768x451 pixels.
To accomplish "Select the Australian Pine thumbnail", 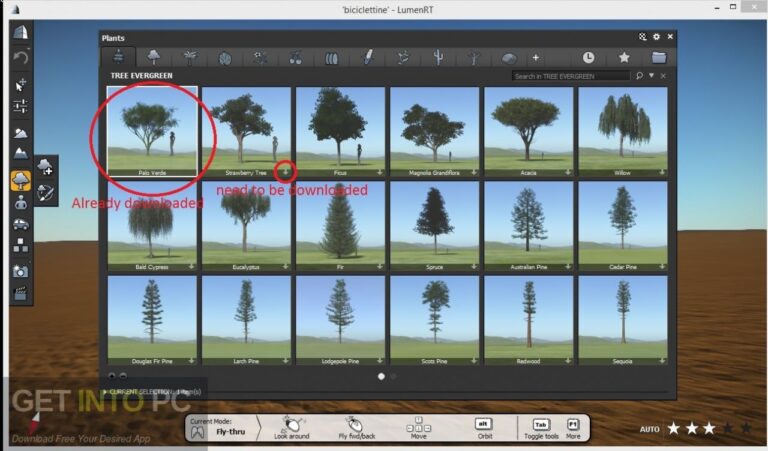I will click(528, 226).
